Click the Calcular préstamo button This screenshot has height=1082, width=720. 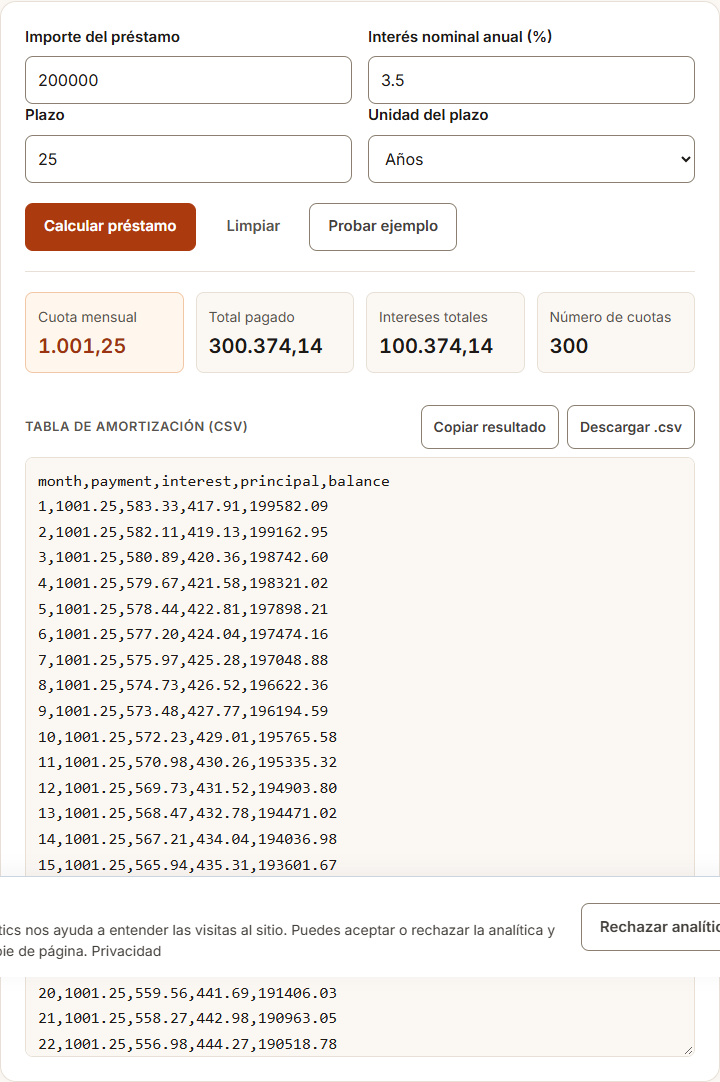coord(110,227)
